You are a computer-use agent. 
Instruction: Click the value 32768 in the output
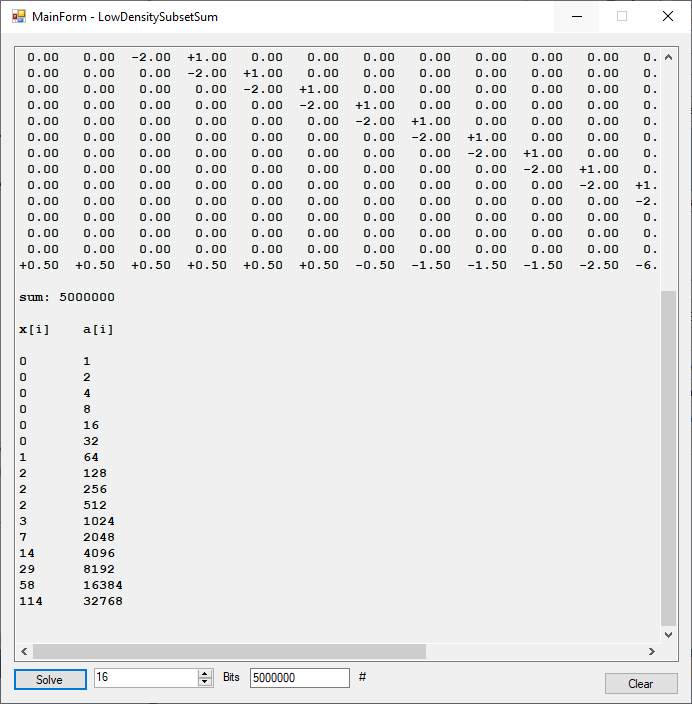103,601
